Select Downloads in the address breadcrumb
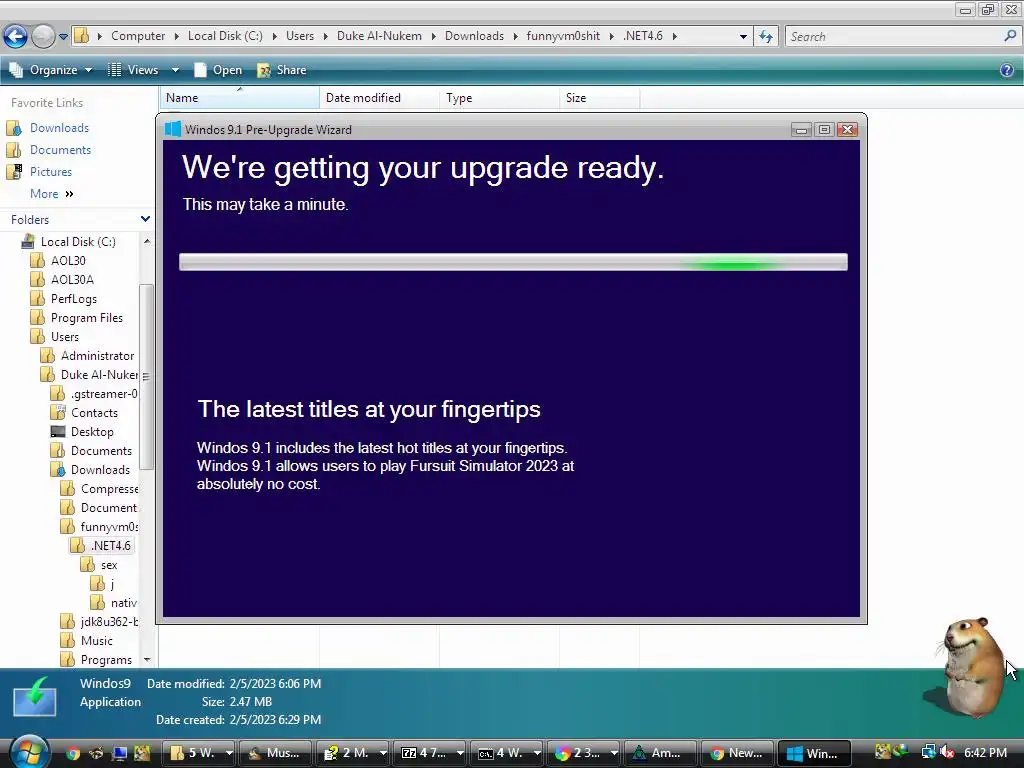The image size is (1024, 768). click(474, 36)
